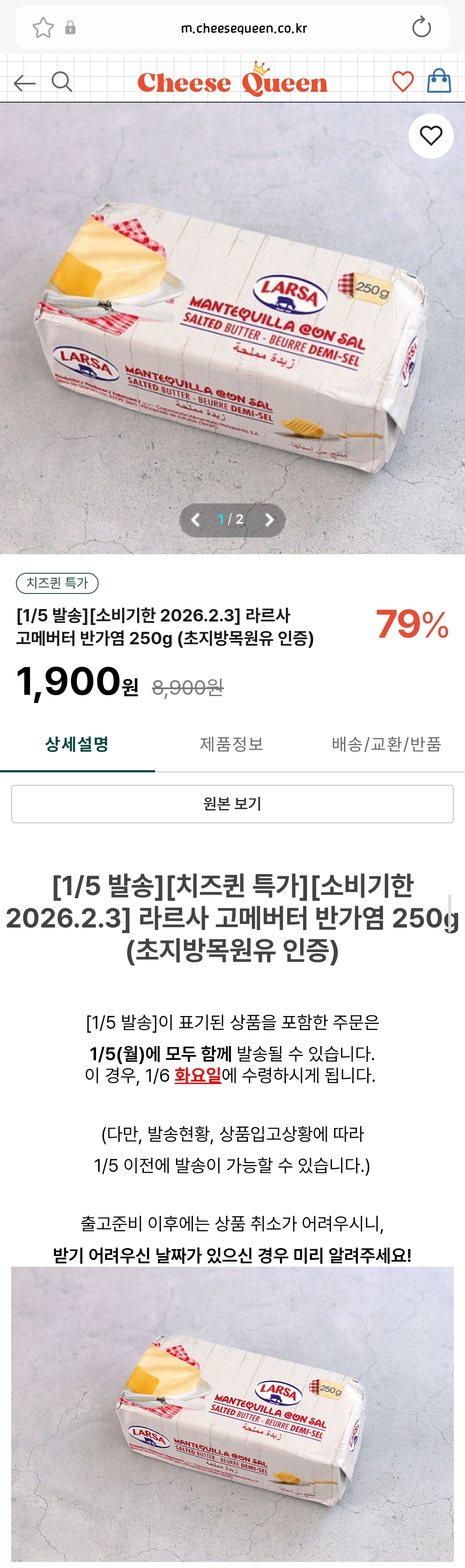
Task: Open the 배송/교환/반품 tab
Action: click(x=386, y=744)
